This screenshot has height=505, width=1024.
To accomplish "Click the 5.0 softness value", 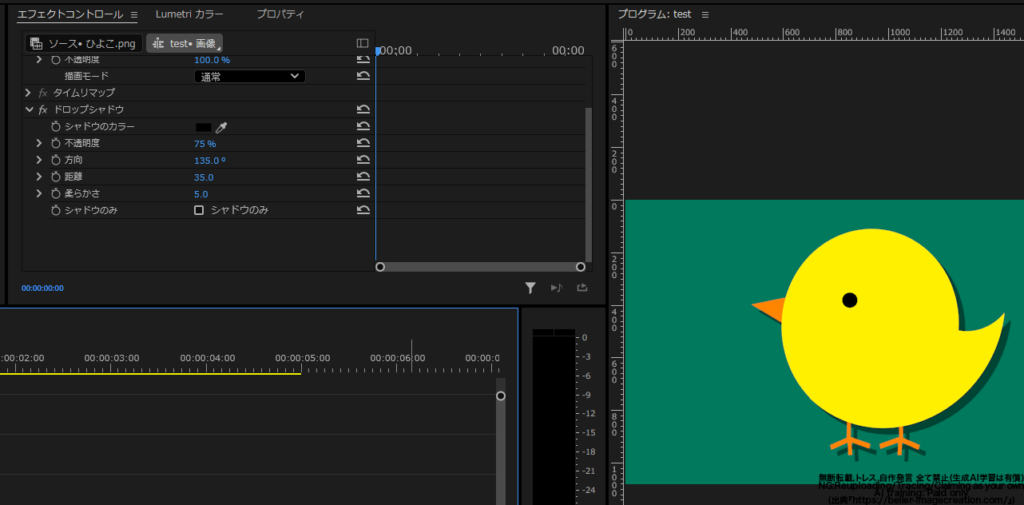I will coord(201,194).
